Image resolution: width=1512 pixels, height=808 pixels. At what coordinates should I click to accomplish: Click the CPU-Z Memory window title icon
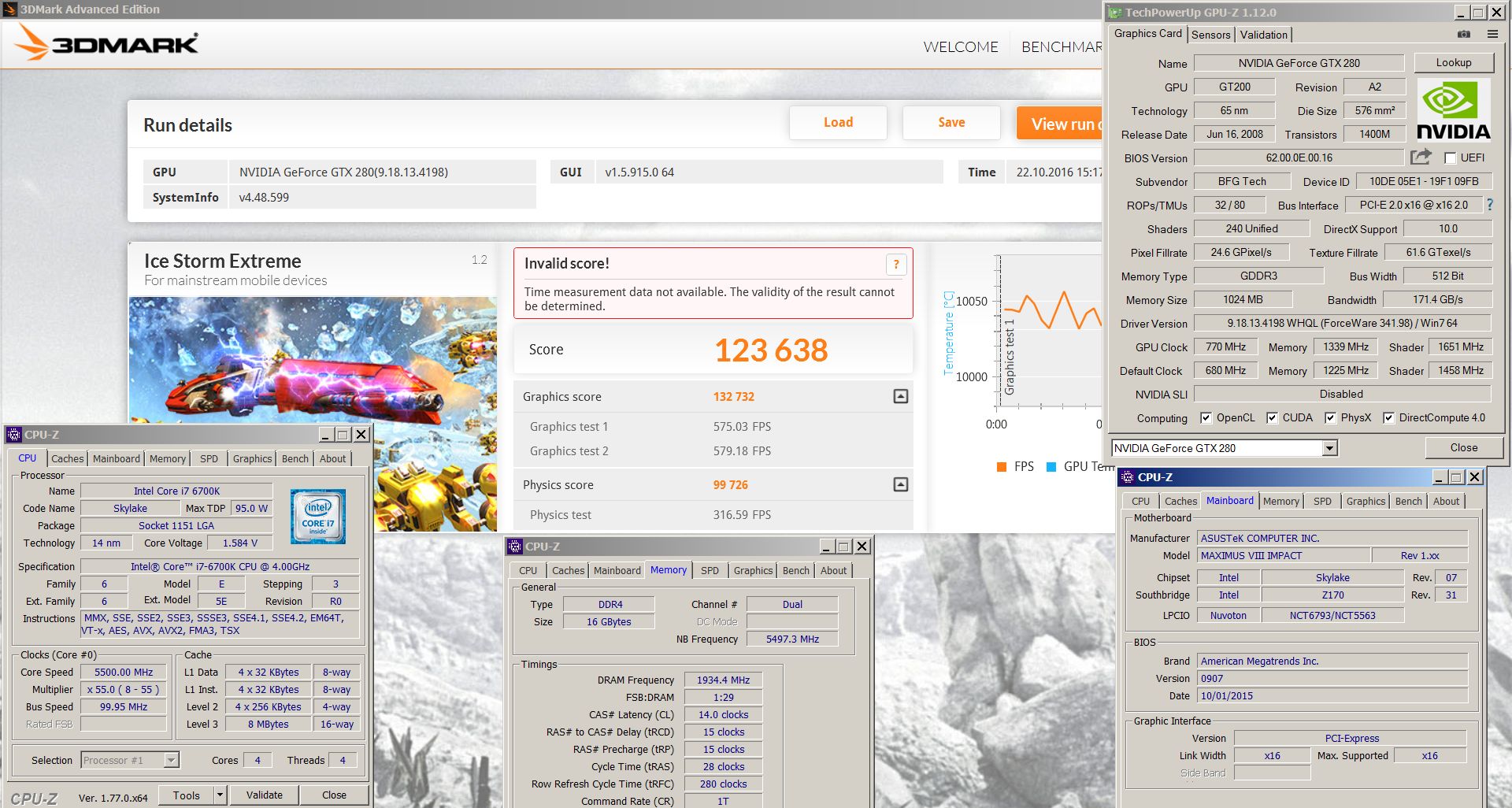click(x=515, y=546)
